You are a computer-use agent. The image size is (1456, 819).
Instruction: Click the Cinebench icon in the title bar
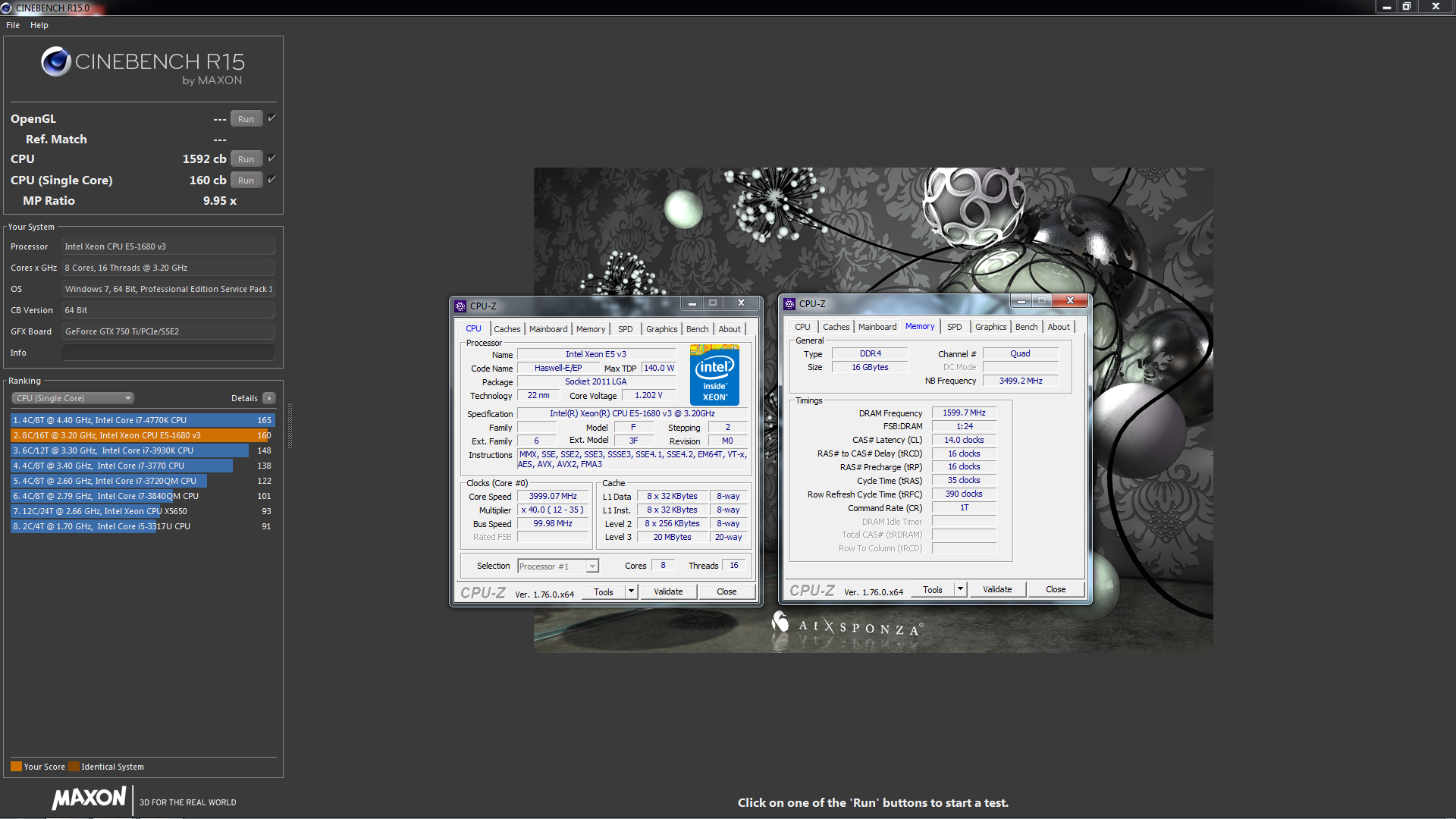point(8,8)
